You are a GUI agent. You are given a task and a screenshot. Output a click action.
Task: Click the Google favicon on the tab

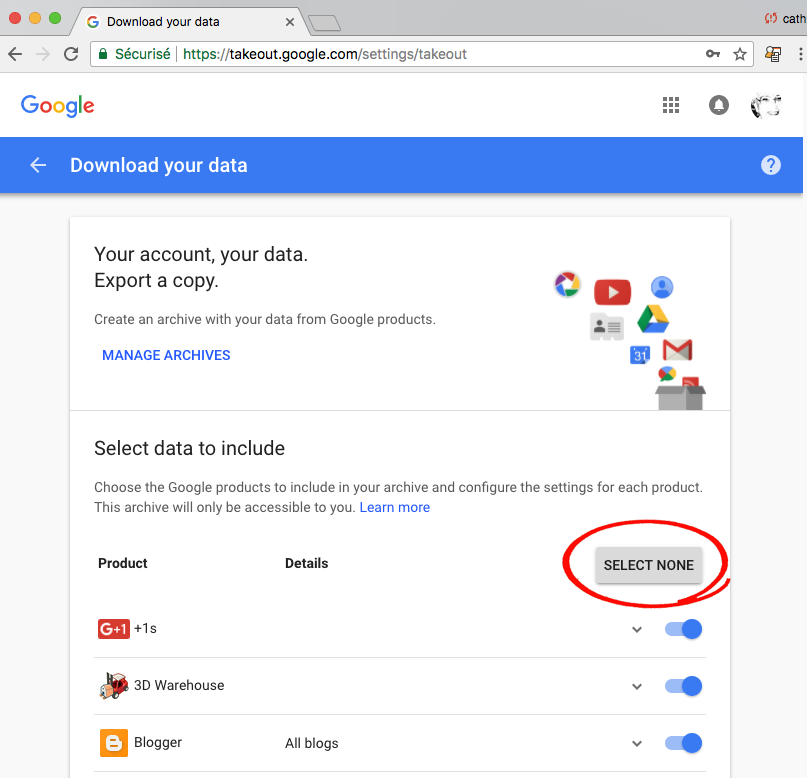tap(93, 22)
